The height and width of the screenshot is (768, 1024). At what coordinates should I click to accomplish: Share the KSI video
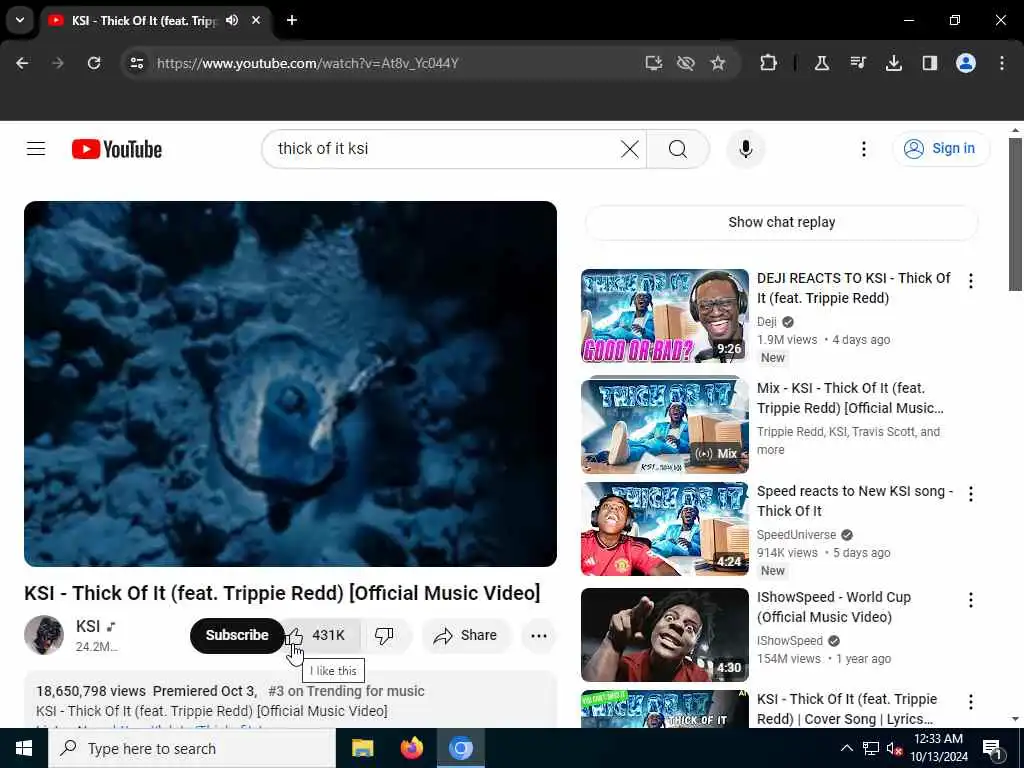(466, 635)
